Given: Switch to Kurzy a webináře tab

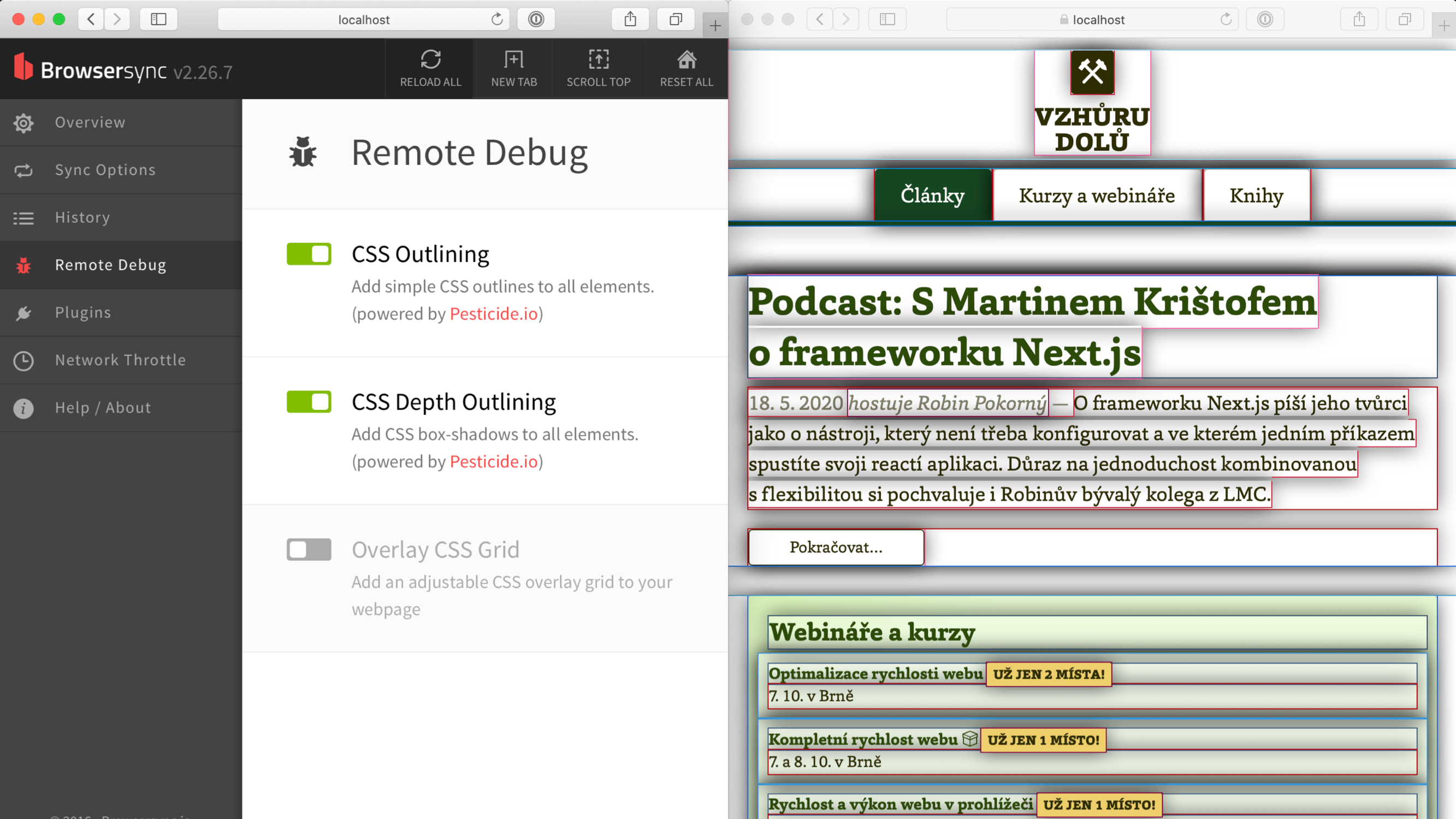Looking at the screenshot, I should [x=1097, y=195].
